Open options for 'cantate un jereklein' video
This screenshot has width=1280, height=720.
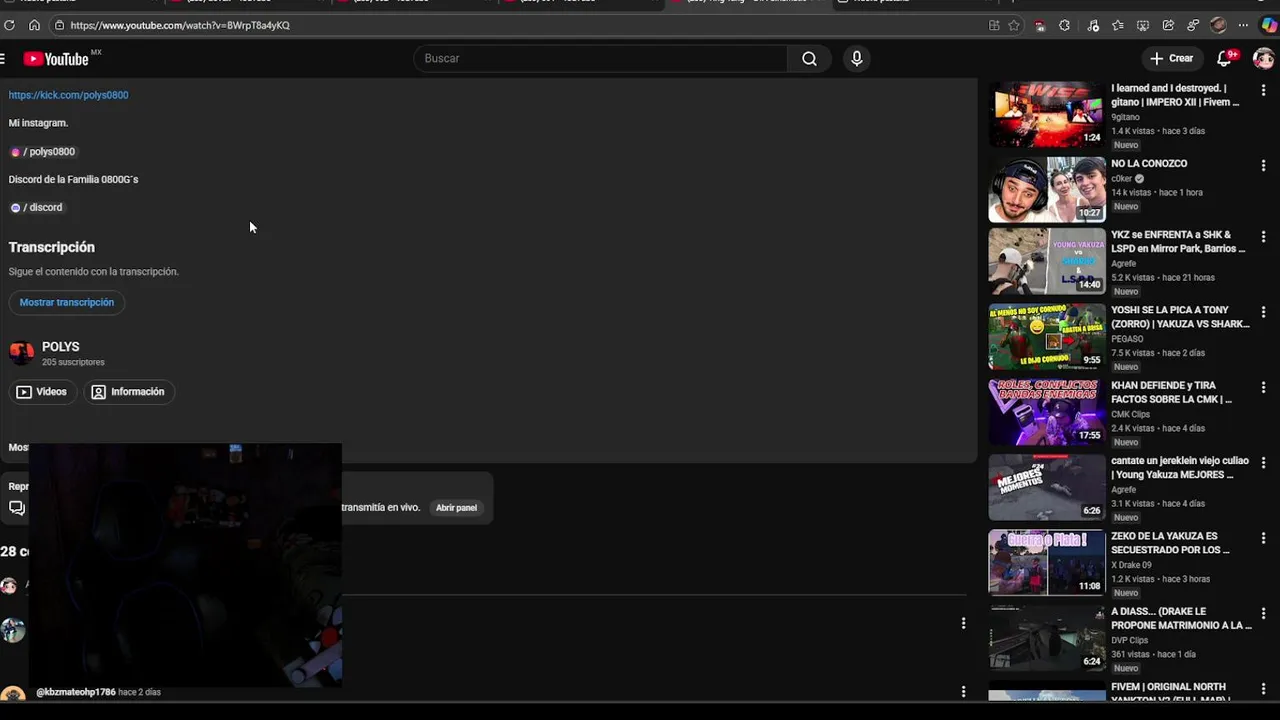1263,463
